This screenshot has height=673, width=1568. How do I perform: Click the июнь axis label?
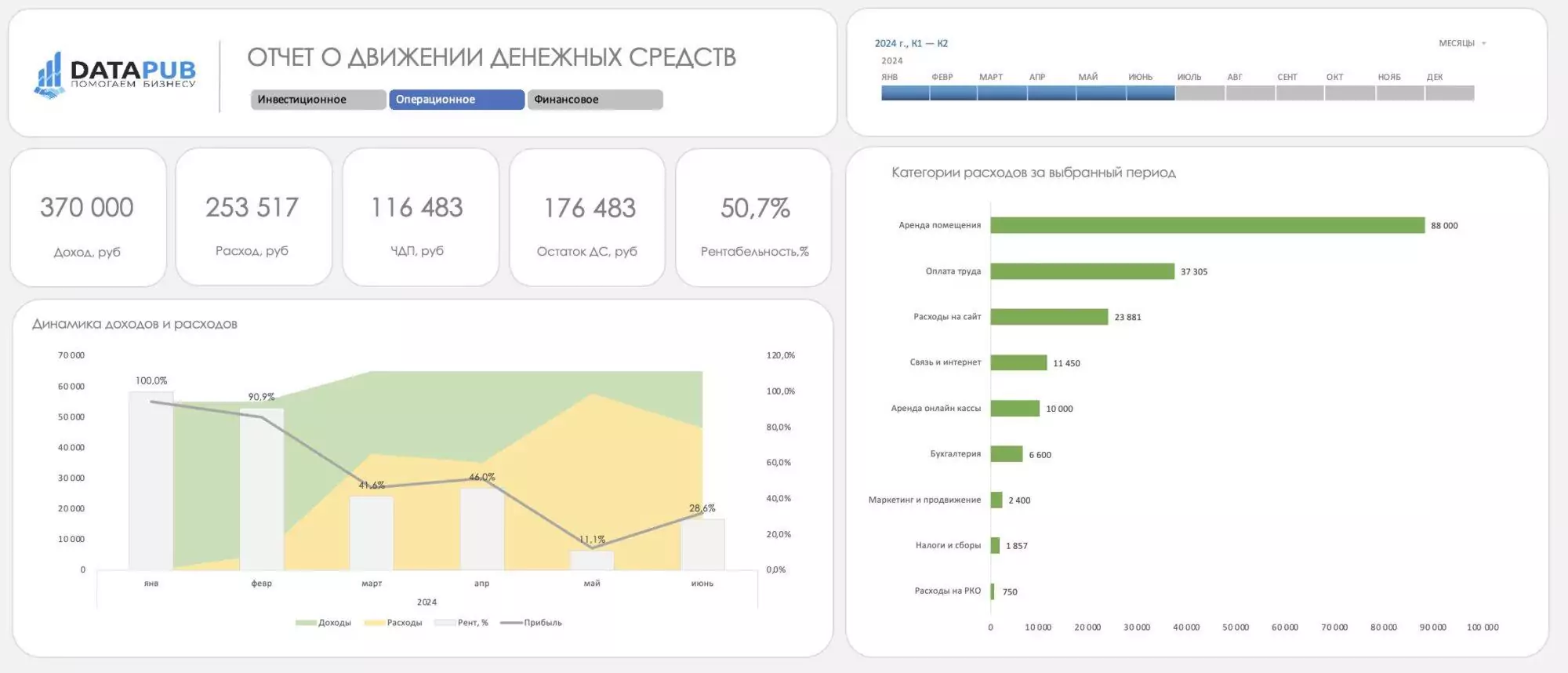pyautogui.click(x=702, y=584)
